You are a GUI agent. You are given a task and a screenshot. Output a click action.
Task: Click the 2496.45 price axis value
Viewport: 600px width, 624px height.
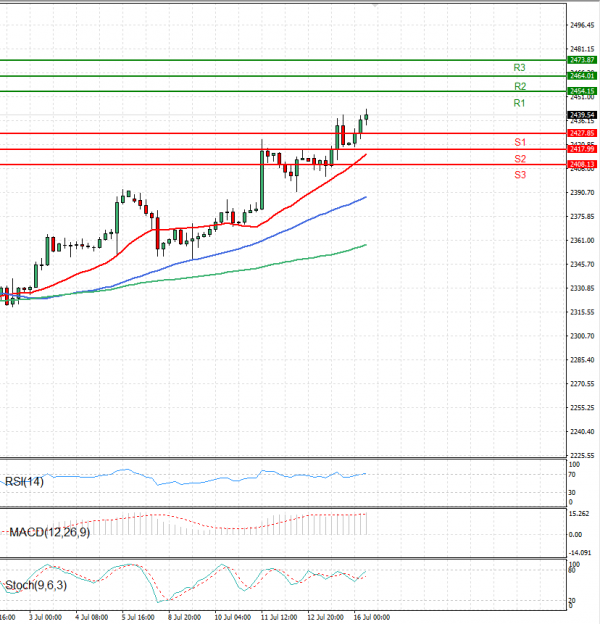tap(582, 25)
